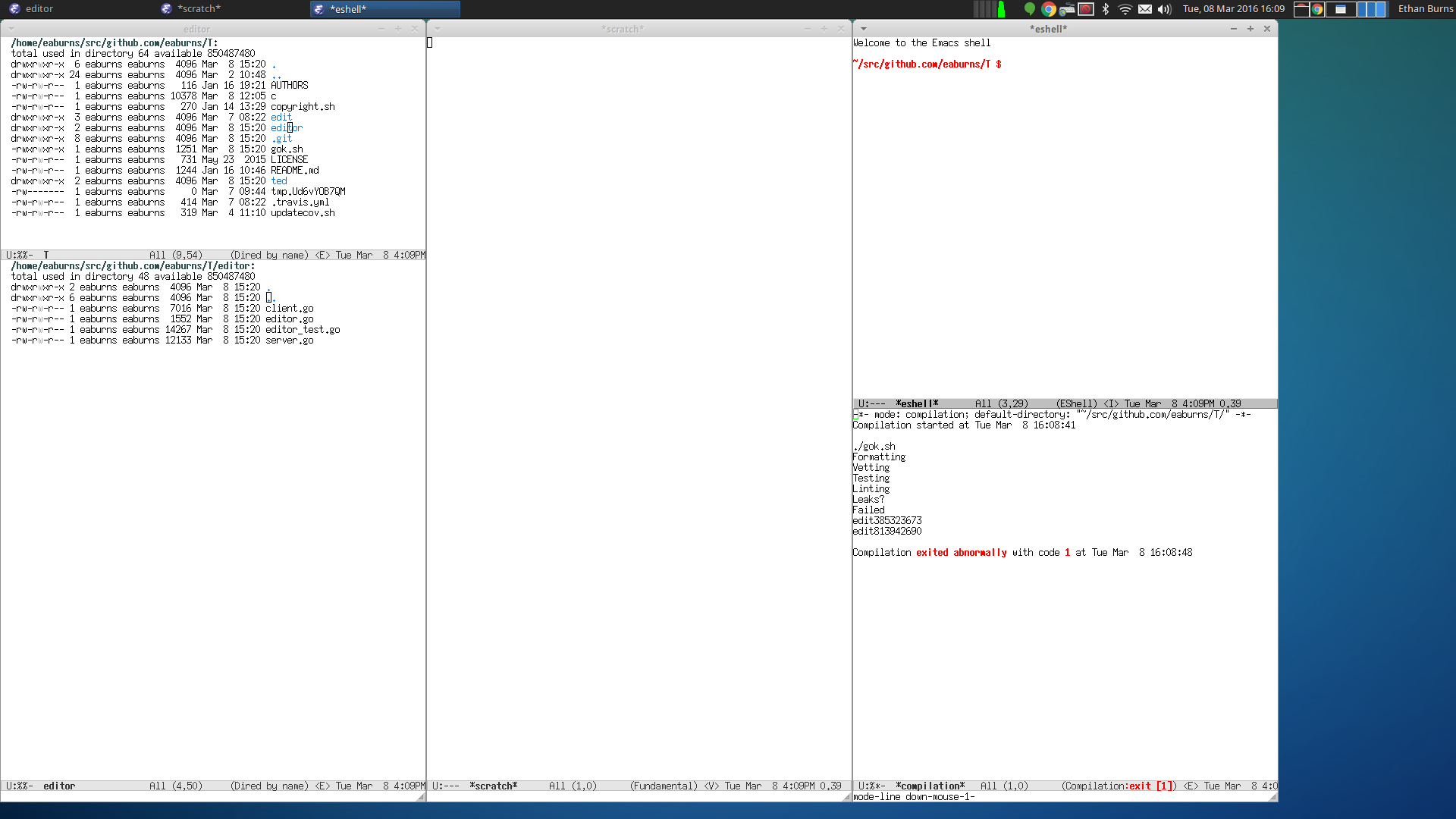
Task: Open the *scratch* window menu arrow
Action: tap(438, 29)
